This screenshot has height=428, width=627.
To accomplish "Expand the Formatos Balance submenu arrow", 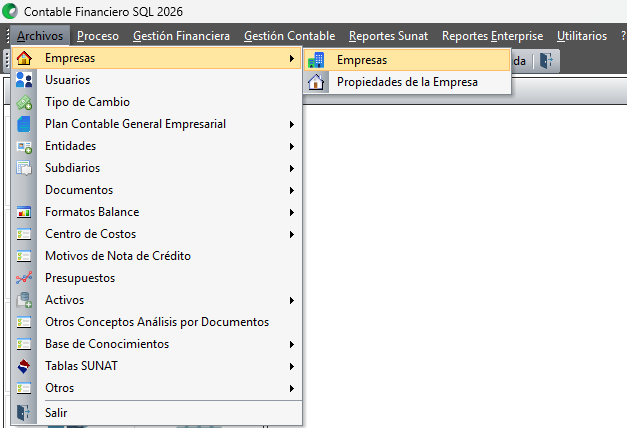I will point(292,212).
